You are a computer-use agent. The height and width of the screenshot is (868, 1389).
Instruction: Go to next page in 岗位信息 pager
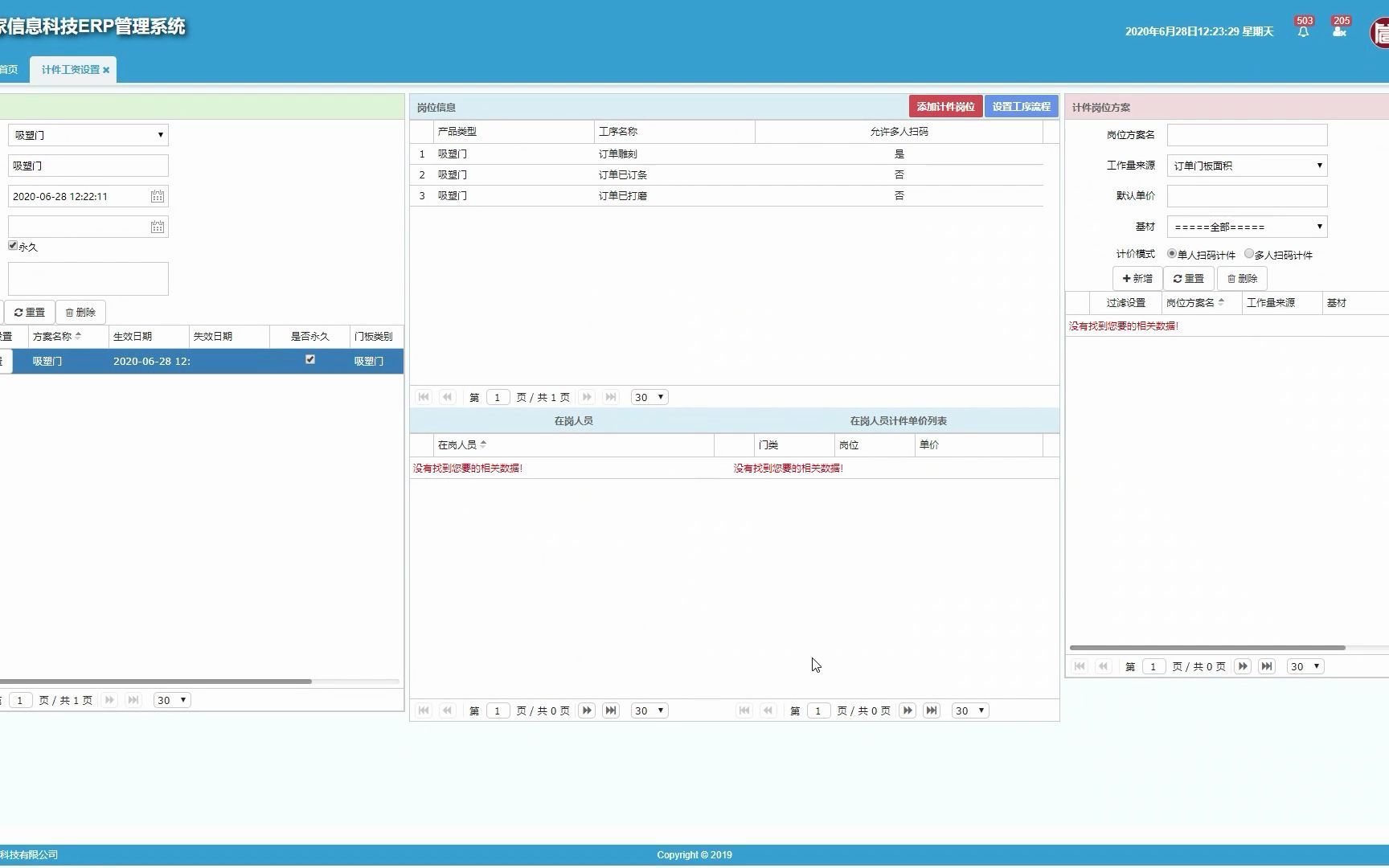tap(587, 397)
